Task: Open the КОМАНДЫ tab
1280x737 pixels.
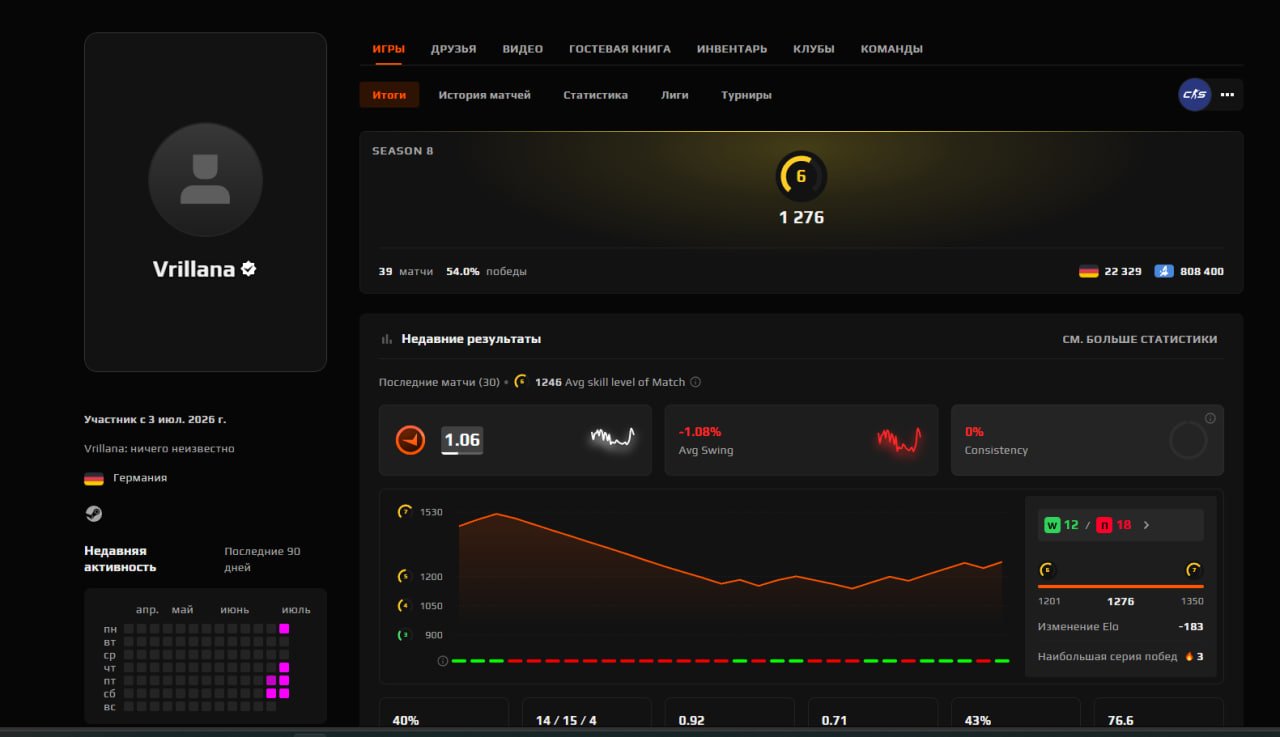Action: click(x=891, y=49)
